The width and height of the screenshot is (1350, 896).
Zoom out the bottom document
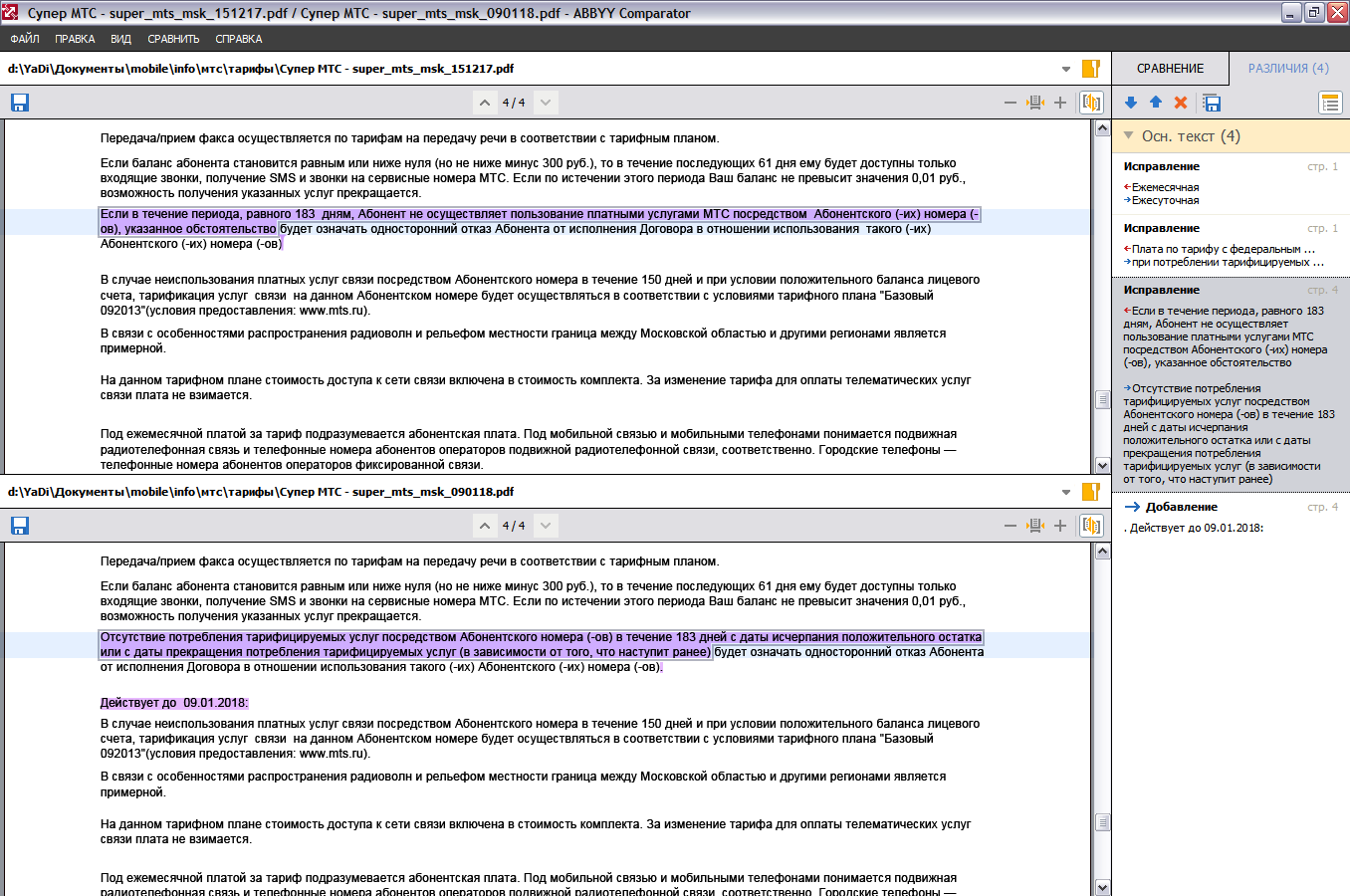coord(1011,526)
